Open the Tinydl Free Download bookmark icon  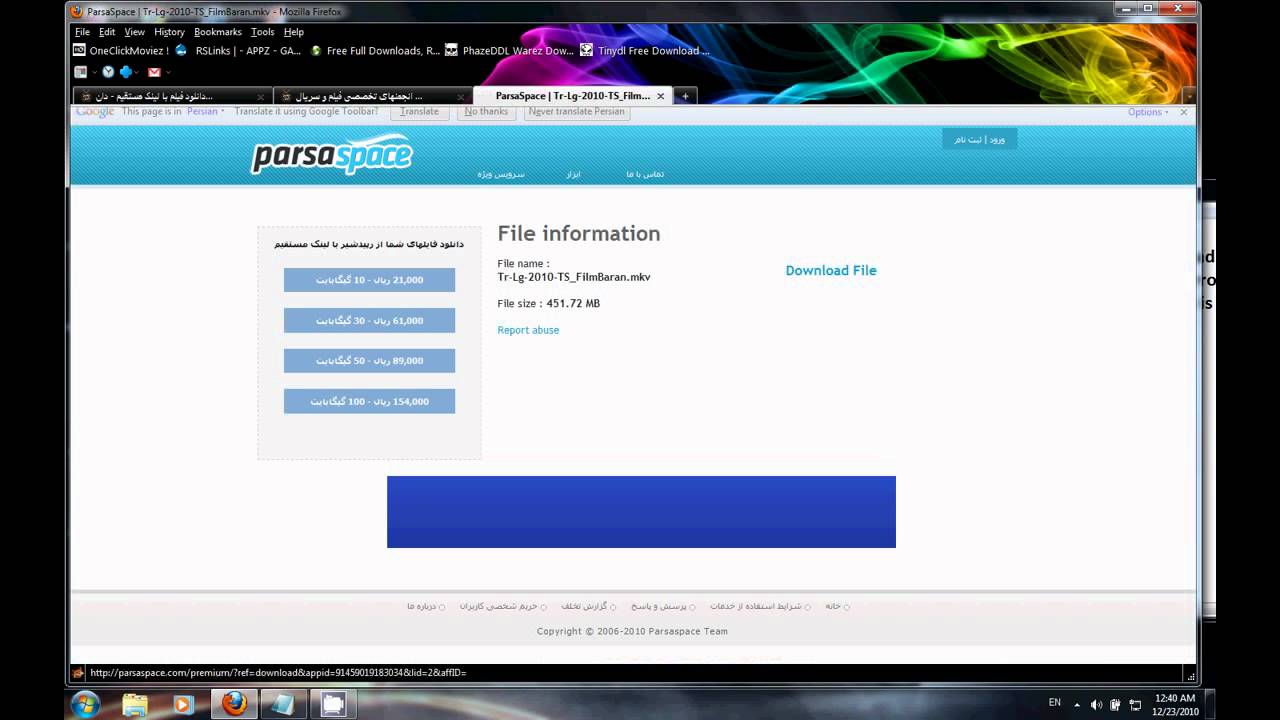pyautogui.click(x=584, y=50)
